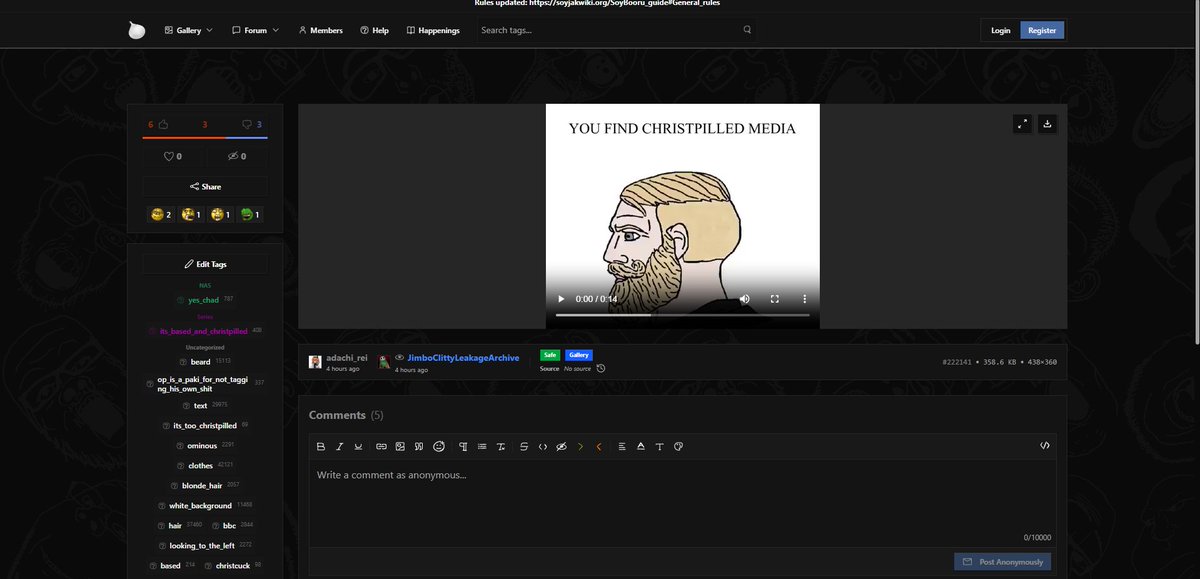Viewport: 1200px width, 579px height.
Task: Open the emoji picker in editor
Action: (439, 446)
